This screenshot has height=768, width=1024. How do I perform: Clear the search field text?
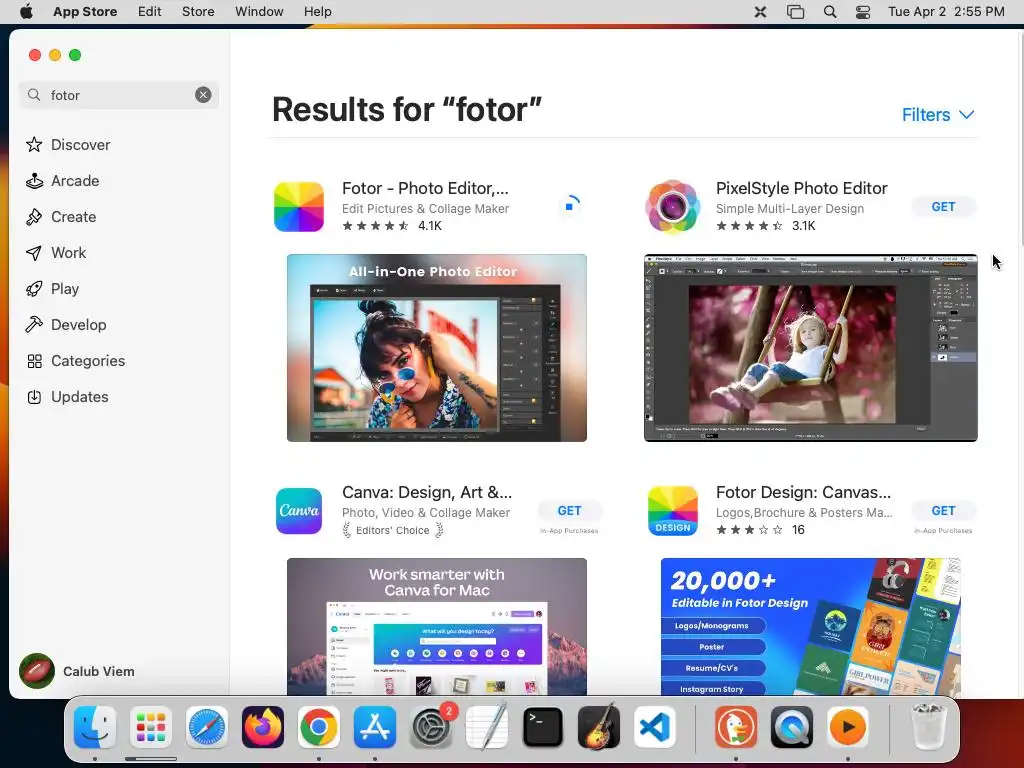tap(203, 95)
